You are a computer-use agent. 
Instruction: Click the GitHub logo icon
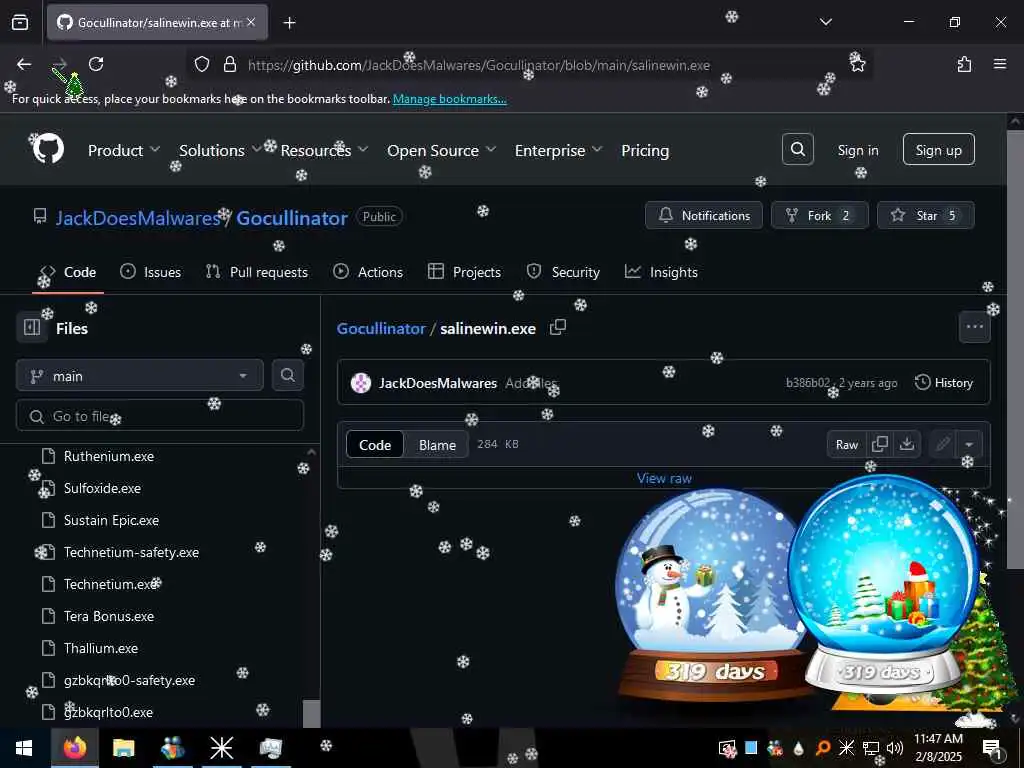point(48,149)
